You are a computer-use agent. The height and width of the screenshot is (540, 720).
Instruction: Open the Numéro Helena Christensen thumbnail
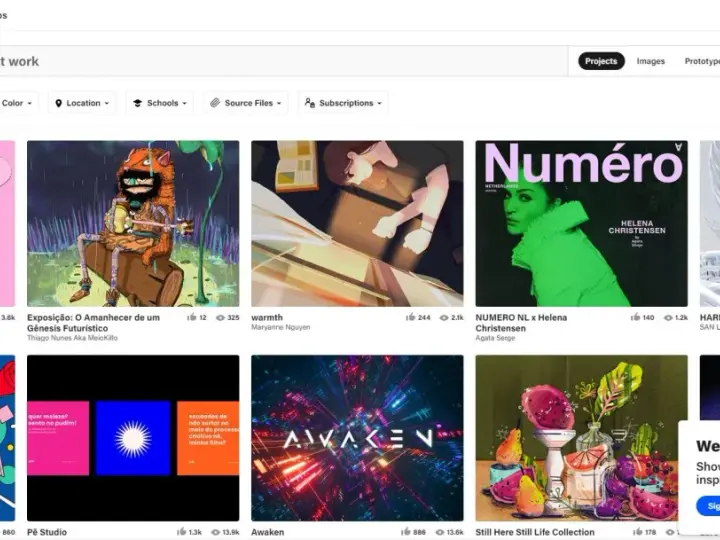(x=581, y=223)
